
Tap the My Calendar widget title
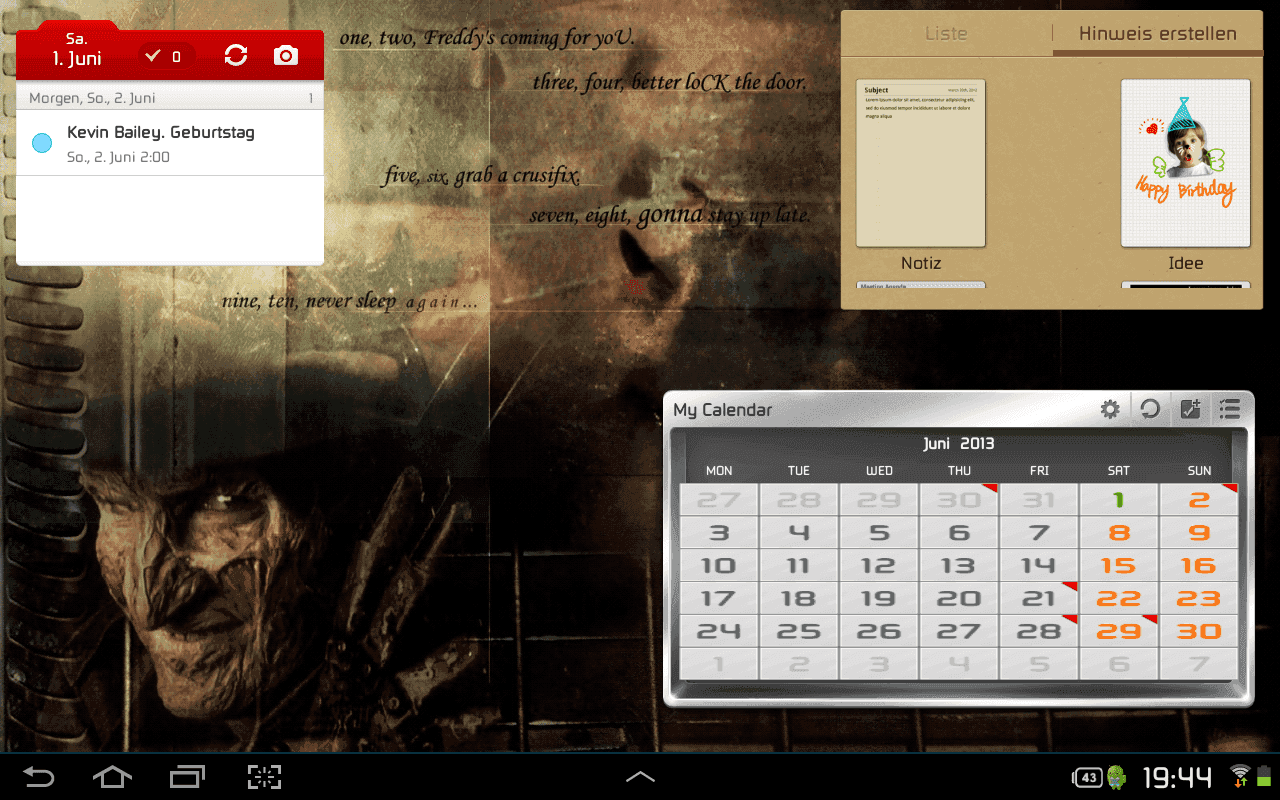pyautogui.click(x=723, y=410)
